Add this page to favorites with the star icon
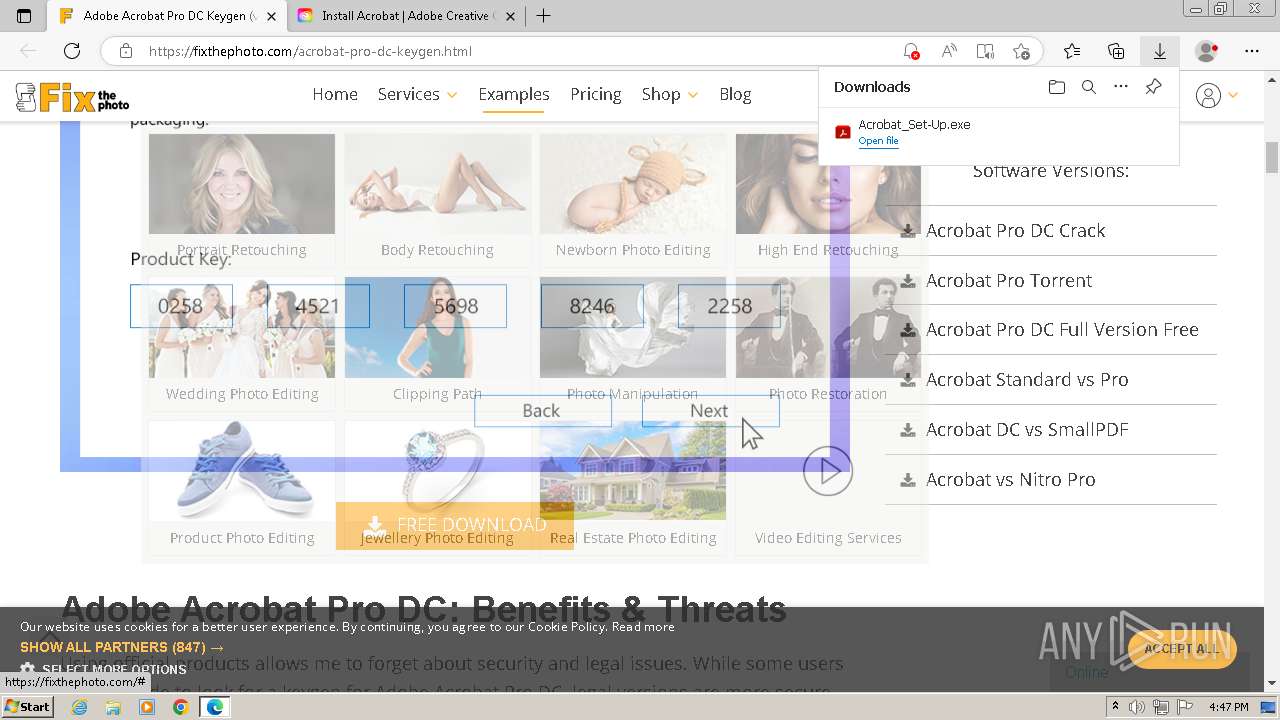Screen dimensions: 1280x720 point(1021,51)
